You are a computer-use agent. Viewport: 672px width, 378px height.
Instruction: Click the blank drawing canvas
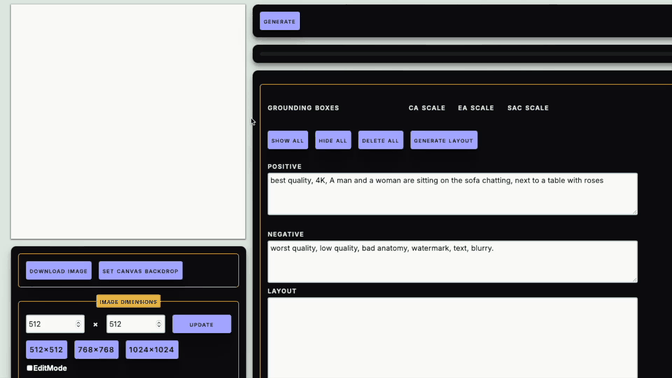click(128, 122)
